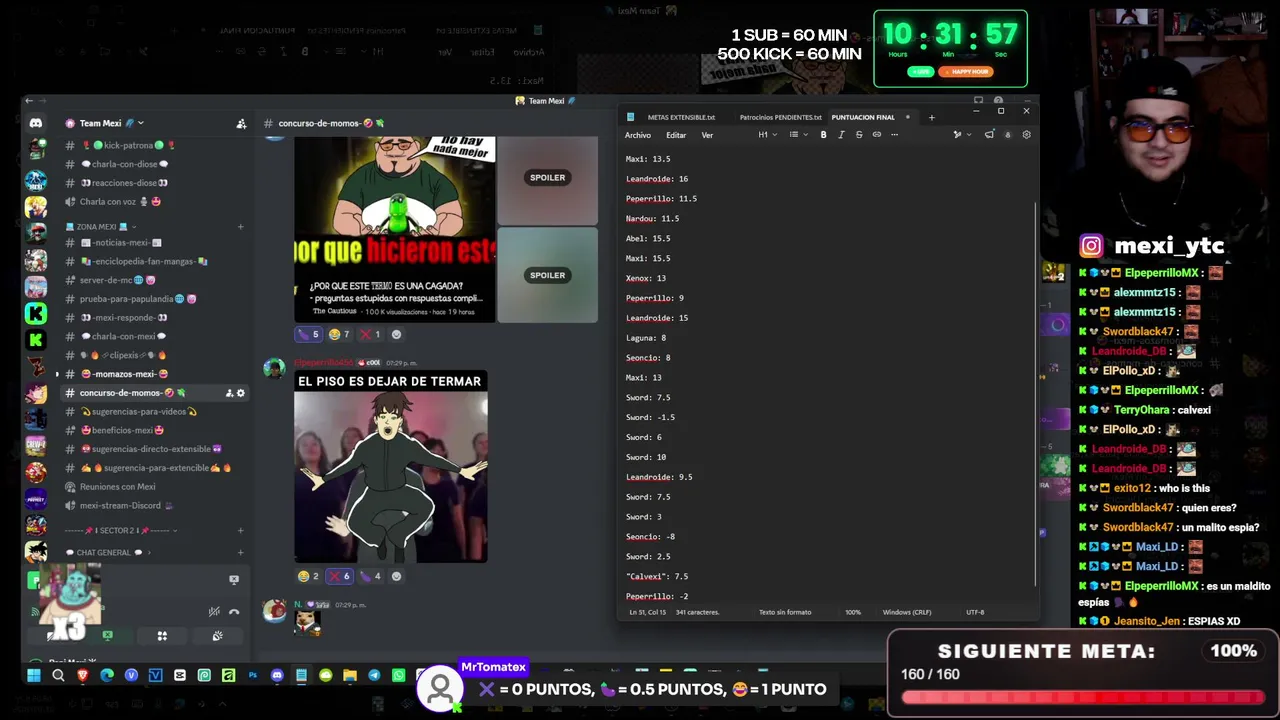Add channel to ZONA MEXI category
This screenshot has height=720, width=1280.
coord(240,227)
